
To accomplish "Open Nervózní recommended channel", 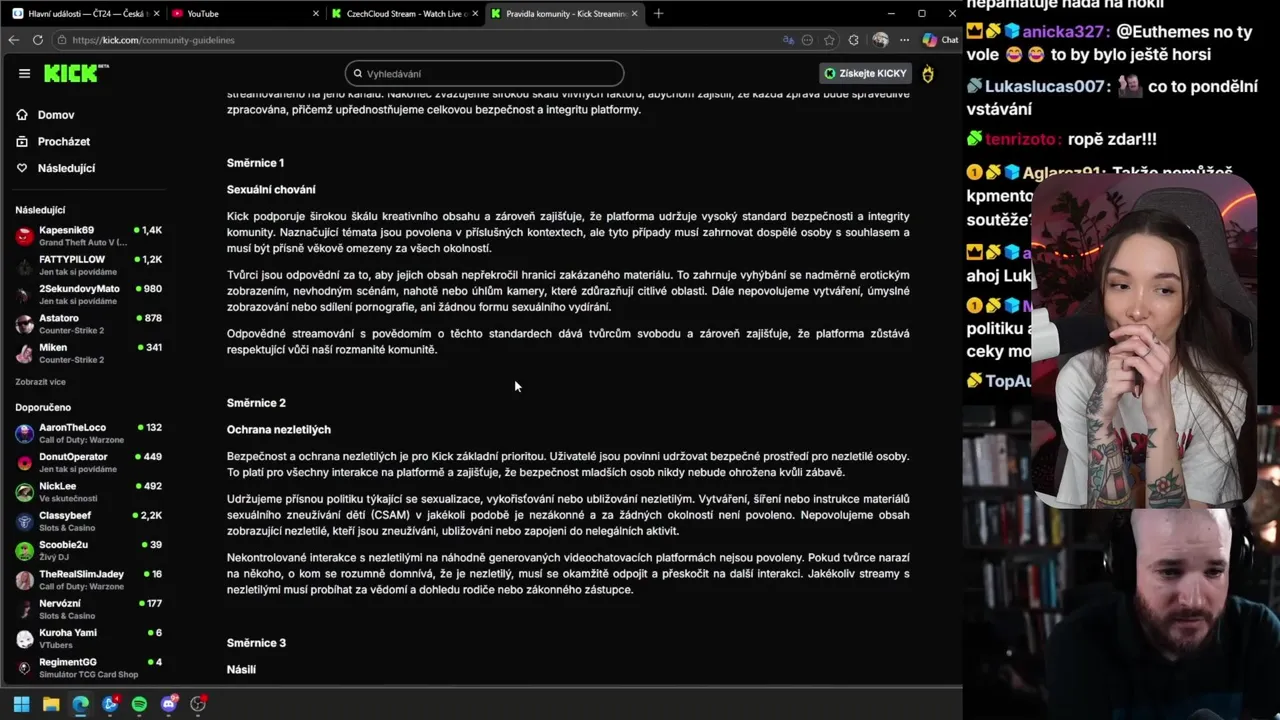I will pyautogui.click(x=88, y=609).
